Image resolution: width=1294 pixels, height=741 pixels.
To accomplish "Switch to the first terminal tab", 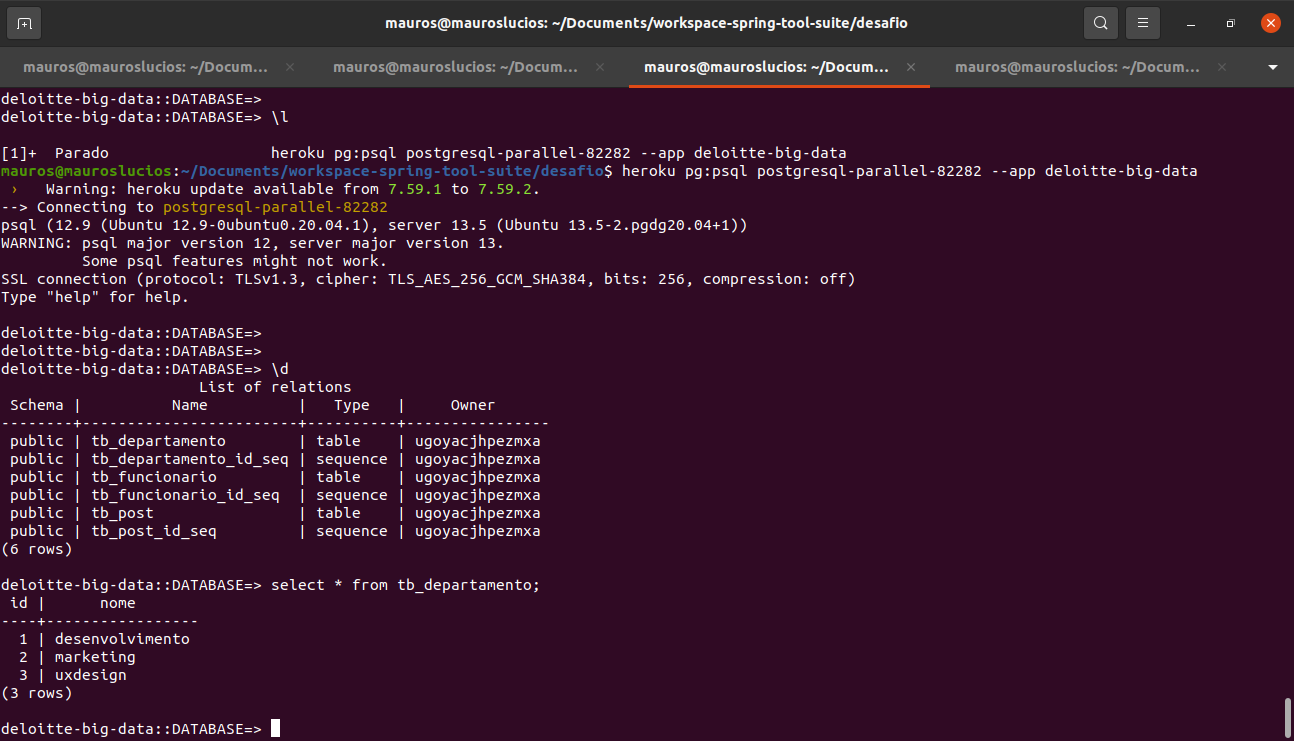I will 145,67.
